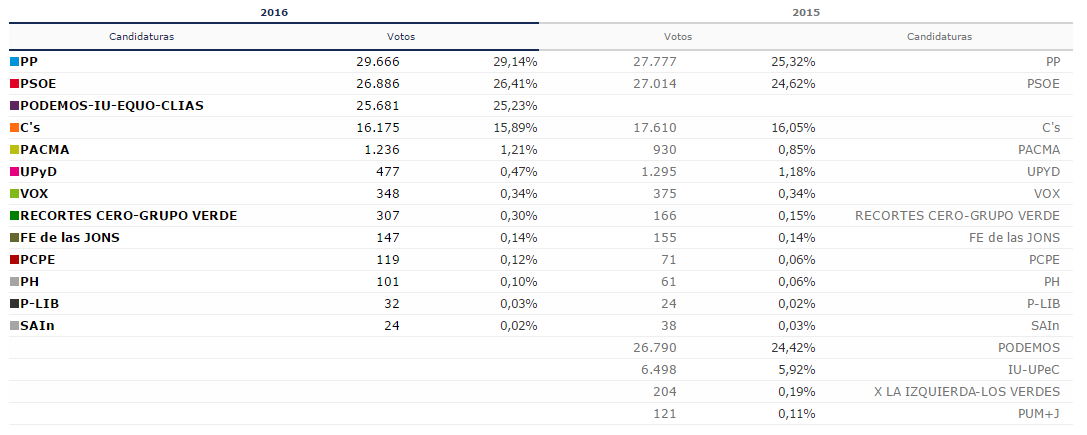Click the green VOX color square
Image resolution: width=1087 pixels, height=435 pixels.
pyautogui.click(x=15, y=194)
